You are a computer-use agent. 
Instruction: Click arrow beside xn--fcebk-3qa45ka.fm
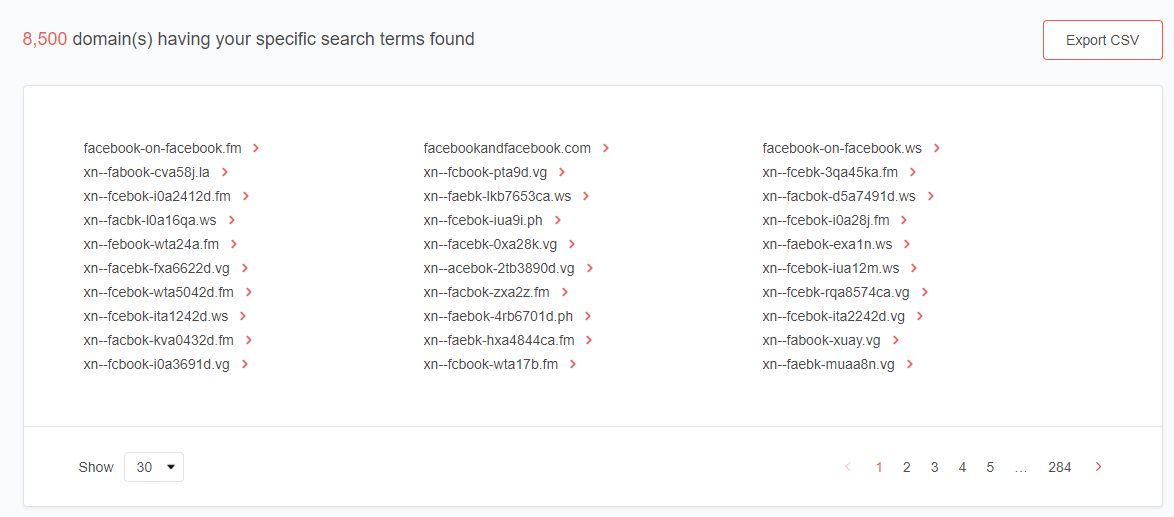913,172
